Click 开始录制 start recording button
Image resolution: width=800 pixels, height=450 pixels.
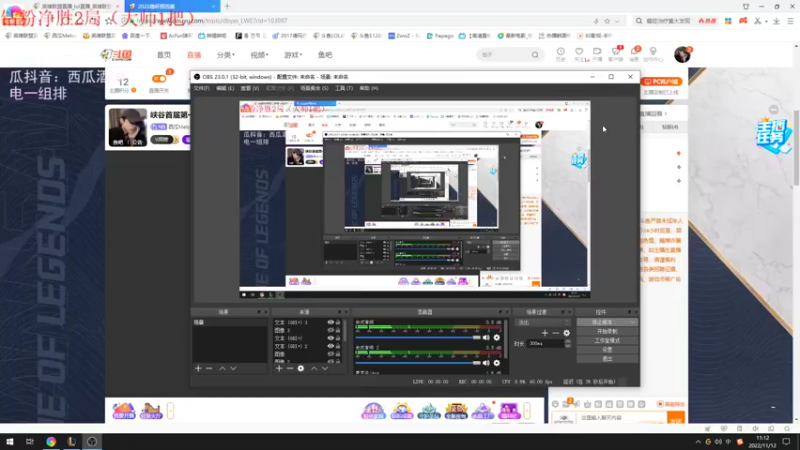[x=607, y=332]
